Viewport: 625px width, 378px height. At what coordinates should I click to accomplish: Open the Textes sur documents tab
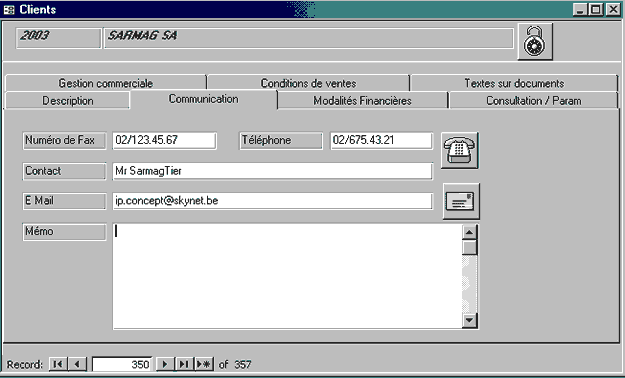pyautogui.click(x=514, y=83)
